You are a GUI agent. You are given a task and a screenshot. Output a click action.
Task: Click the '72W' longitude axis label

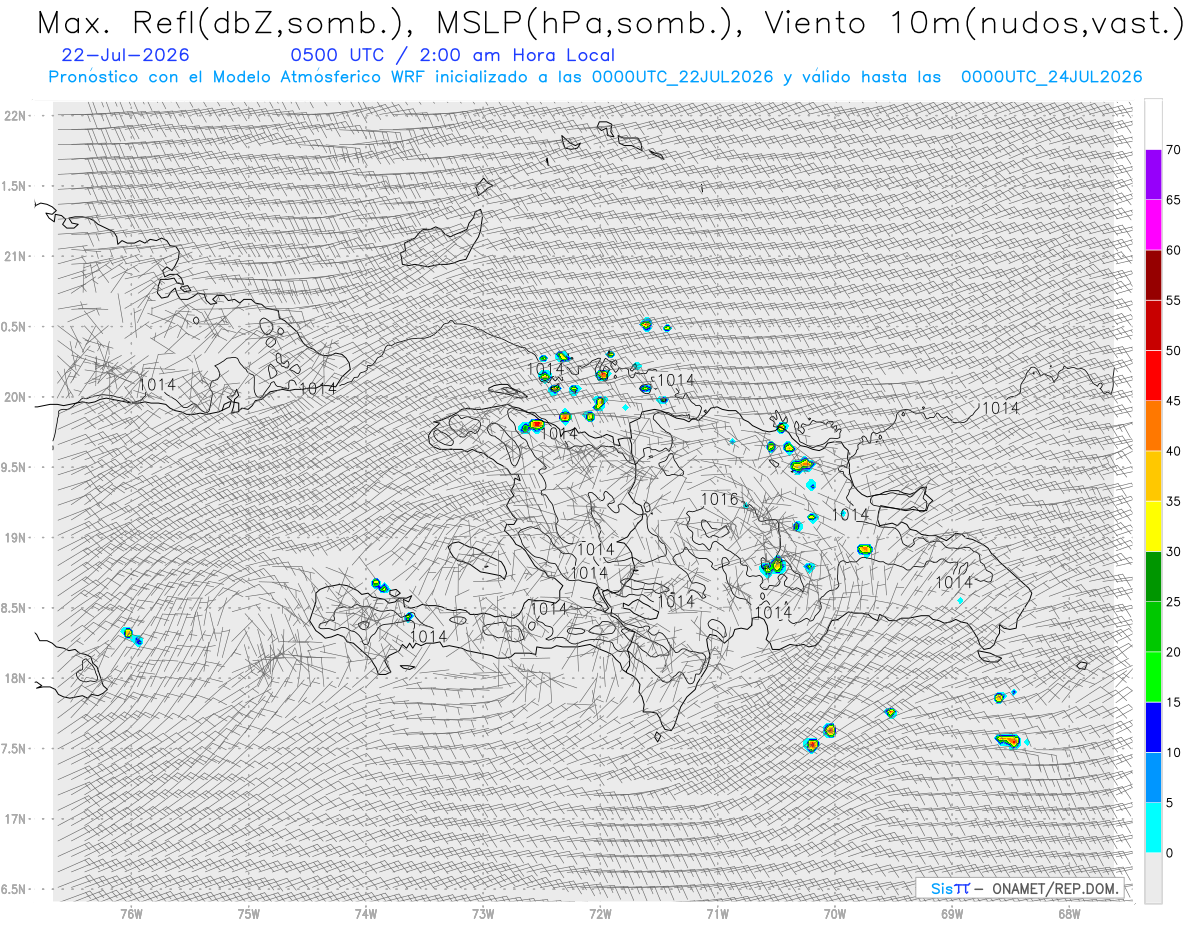600,915
